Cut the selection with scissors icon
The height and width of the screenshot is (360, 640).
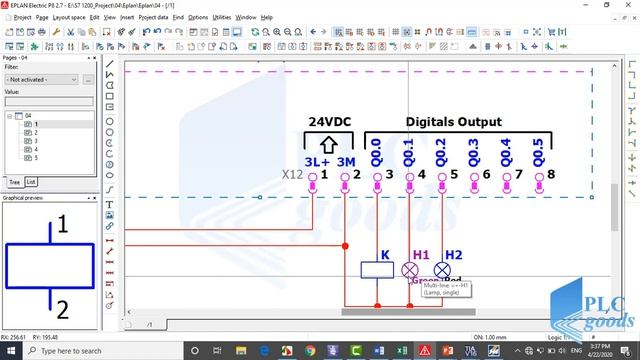click(x=71, y=32)
